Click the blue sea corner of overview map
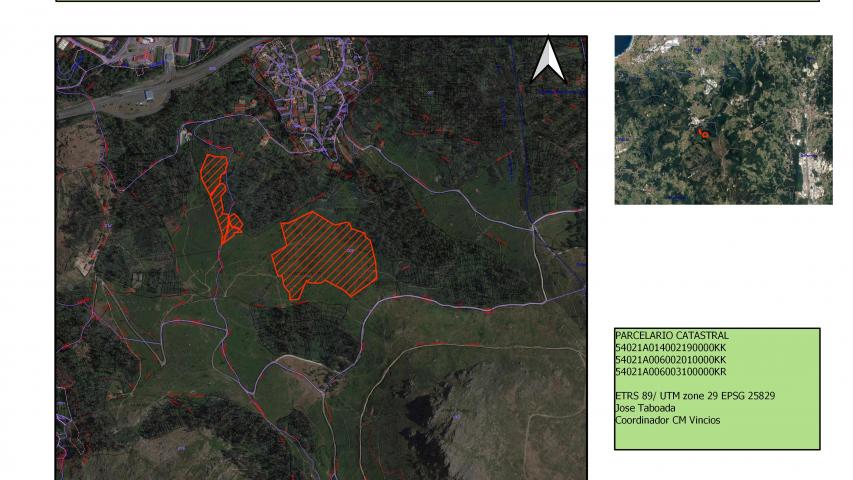This screenshot has height=480, width=853. (621, 43)
